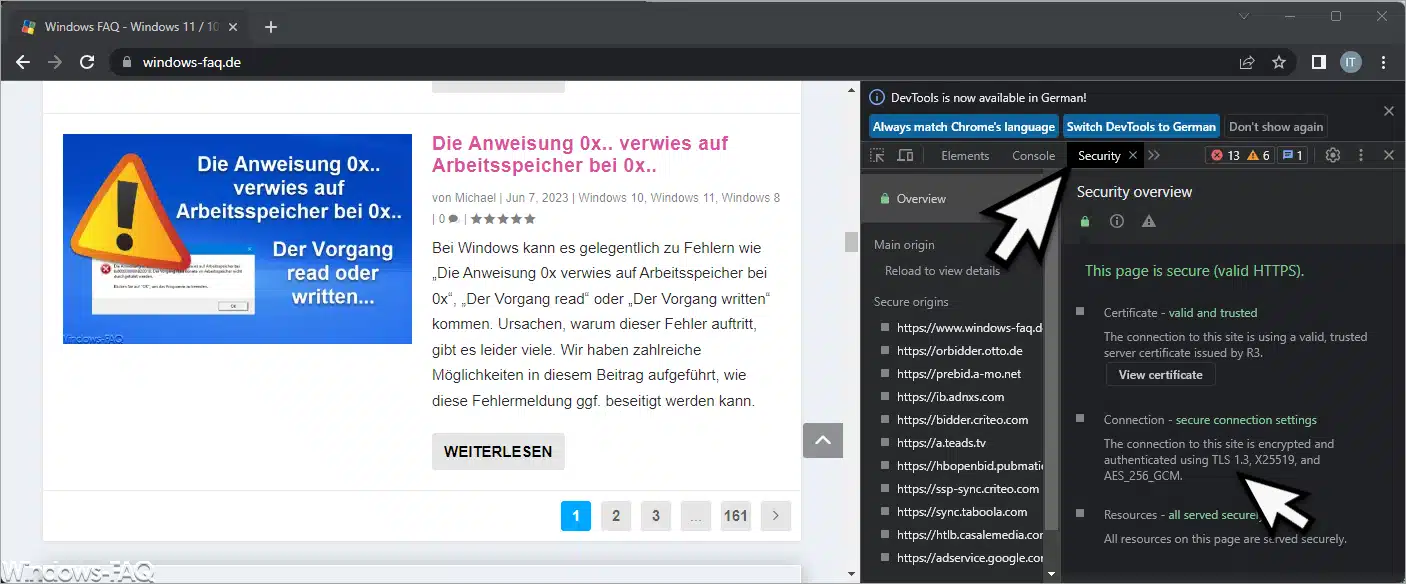Go back to the previous page
This screenshot has height=584, width=1406.
(x=23, y=62)
